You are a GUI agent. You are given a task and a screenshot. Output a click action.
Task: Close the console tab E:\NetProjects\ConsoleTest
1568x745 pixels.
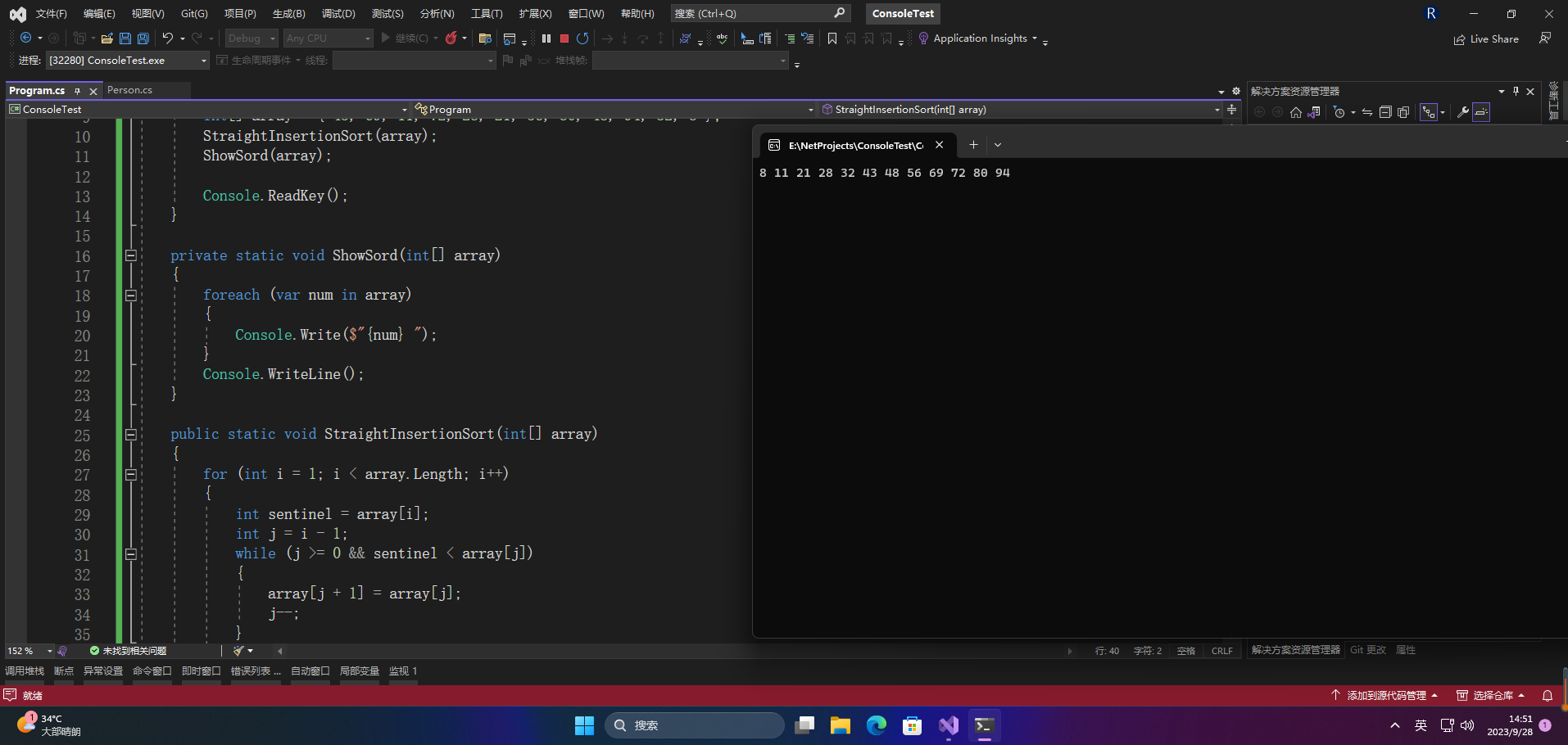(940, 145)
